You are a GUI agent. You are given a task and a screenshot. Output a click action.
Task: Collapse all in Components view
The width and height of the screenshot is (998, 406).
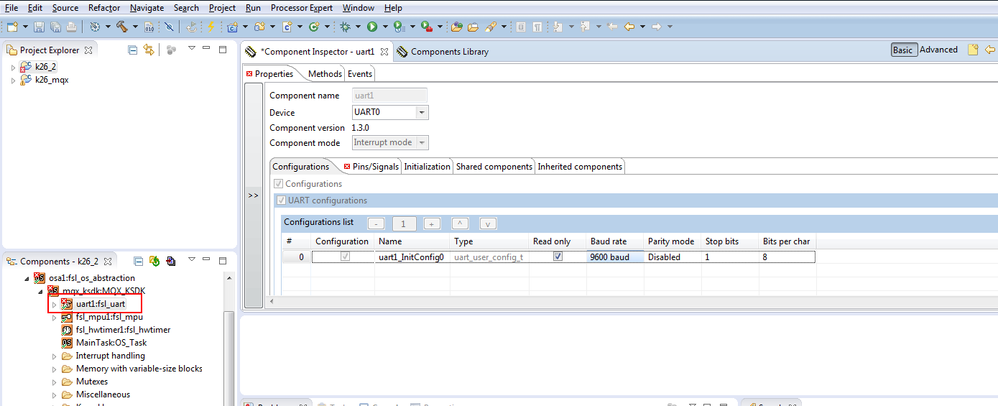coord(138,261)
